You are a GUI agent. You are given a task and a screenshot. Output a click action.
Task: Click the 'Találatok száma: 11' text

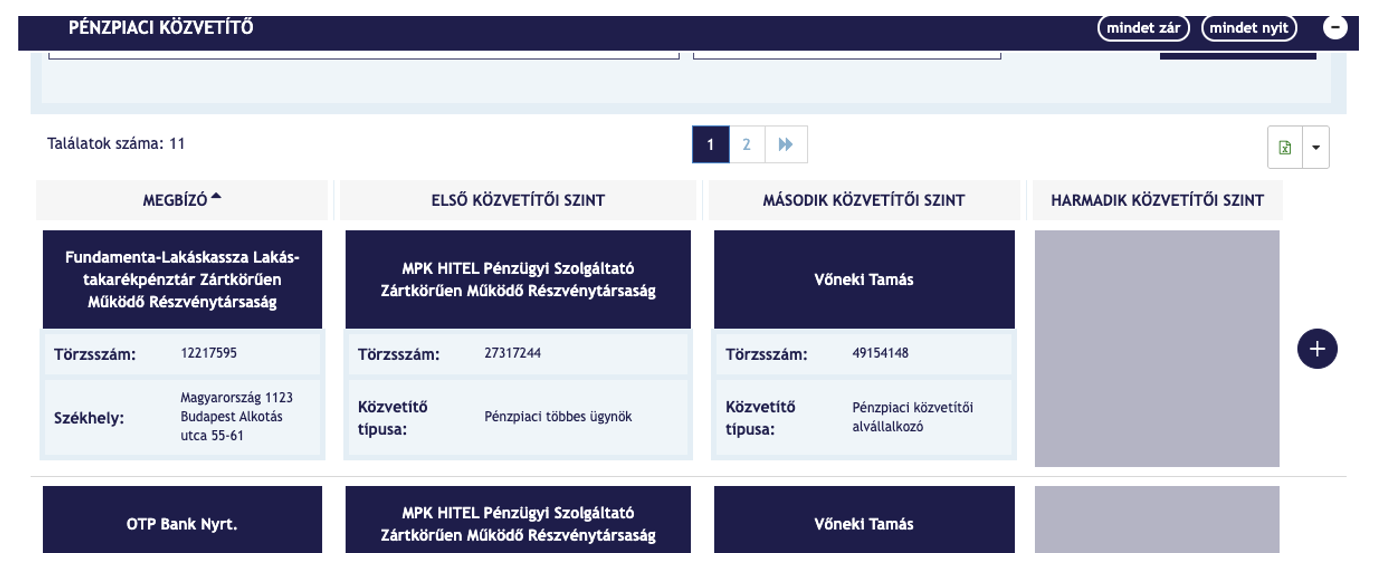[x=116, y=144]
